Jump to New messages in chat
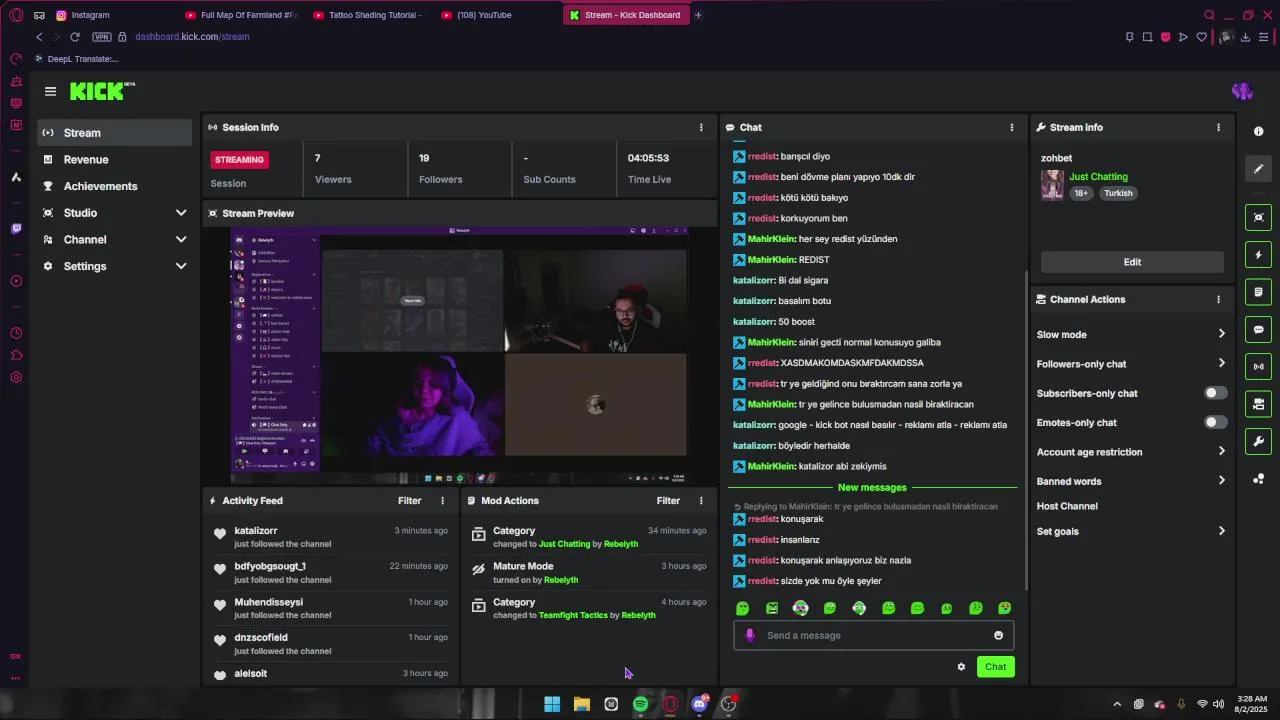This screenshot has width=1280, height=720. tap(872, 487)
